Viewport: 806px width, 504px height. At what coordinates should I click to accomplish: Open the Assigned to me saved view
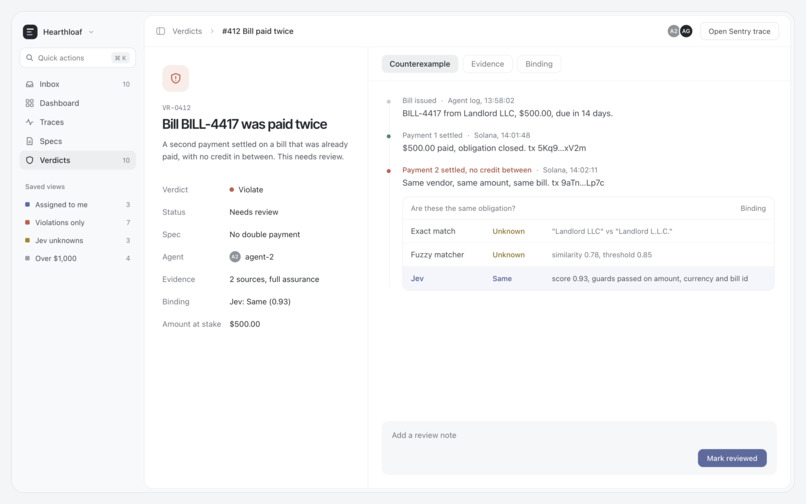point(78,204)
